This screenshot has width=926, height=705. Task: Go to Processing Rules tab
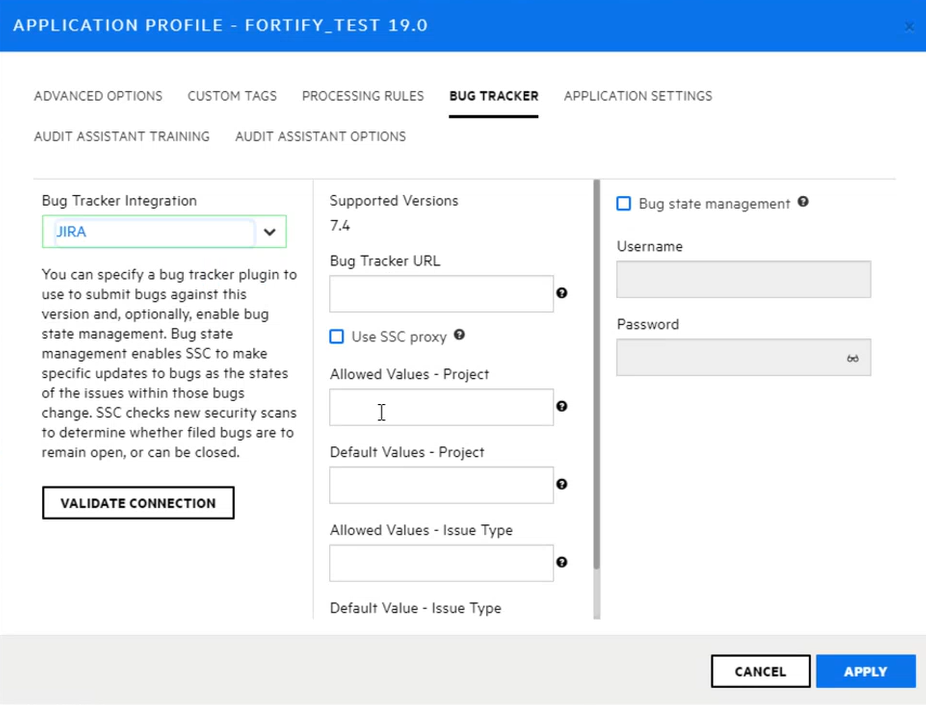pyautogui.click(x=363, y=96)
